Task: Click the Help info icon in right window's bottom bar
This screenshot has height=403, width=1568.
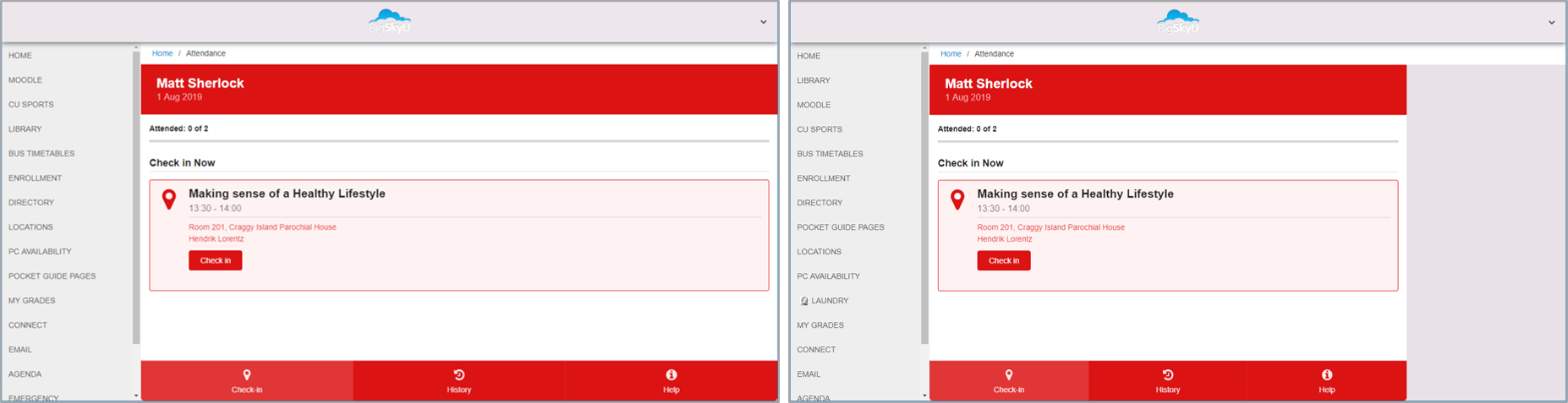Action: coord(1327,374)
